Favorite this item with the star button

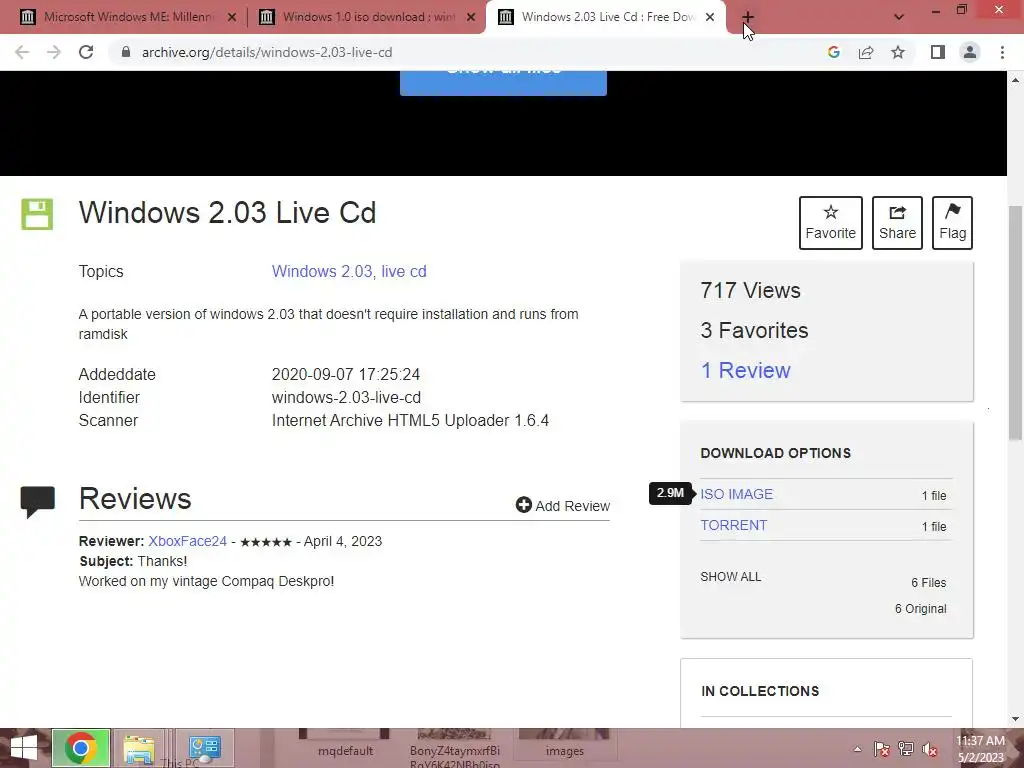(x=830, y=223)
